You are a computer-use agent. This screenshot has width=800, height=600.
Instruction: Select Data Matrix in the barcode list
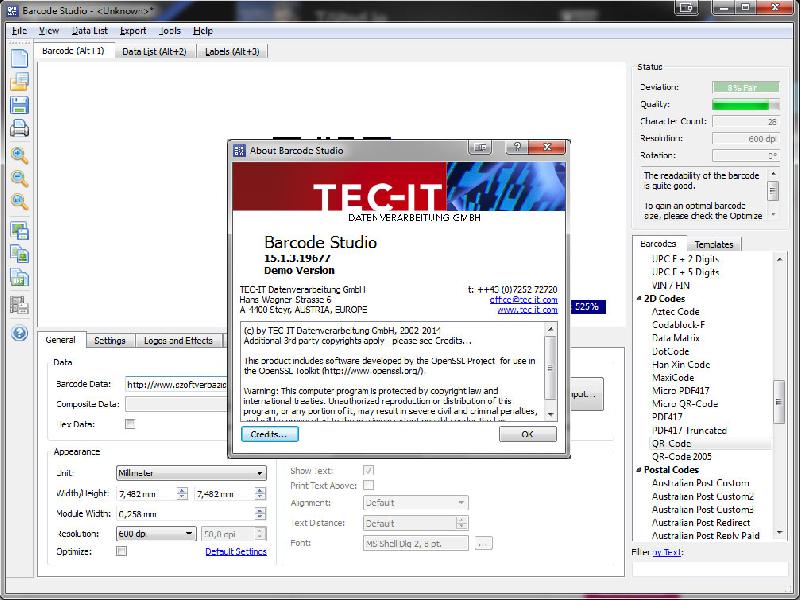pos(676,338)
